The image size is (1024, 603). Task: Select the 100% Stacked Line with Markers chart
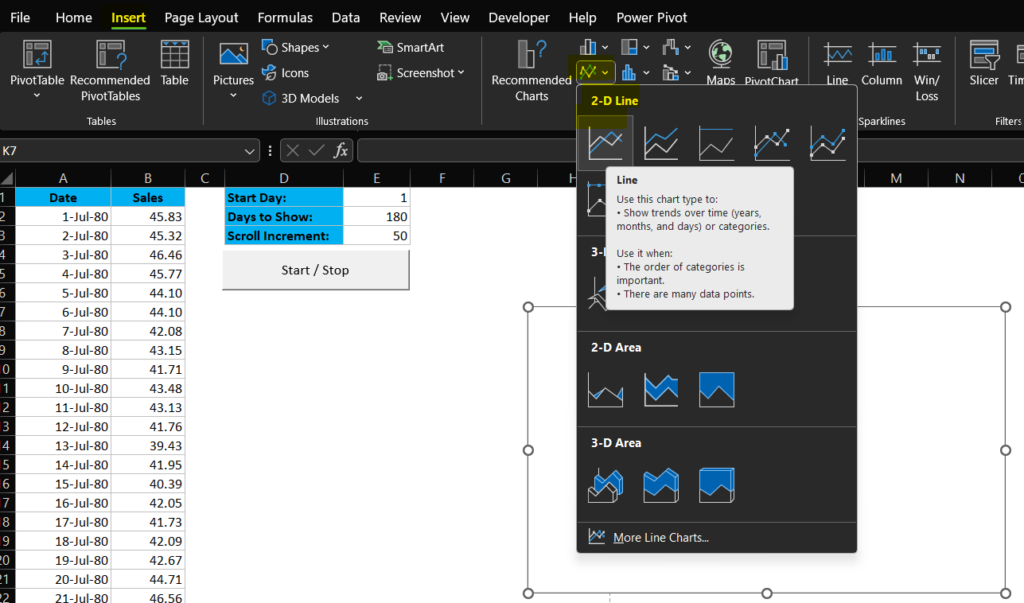pyautogui.click(x=596, y=199)
